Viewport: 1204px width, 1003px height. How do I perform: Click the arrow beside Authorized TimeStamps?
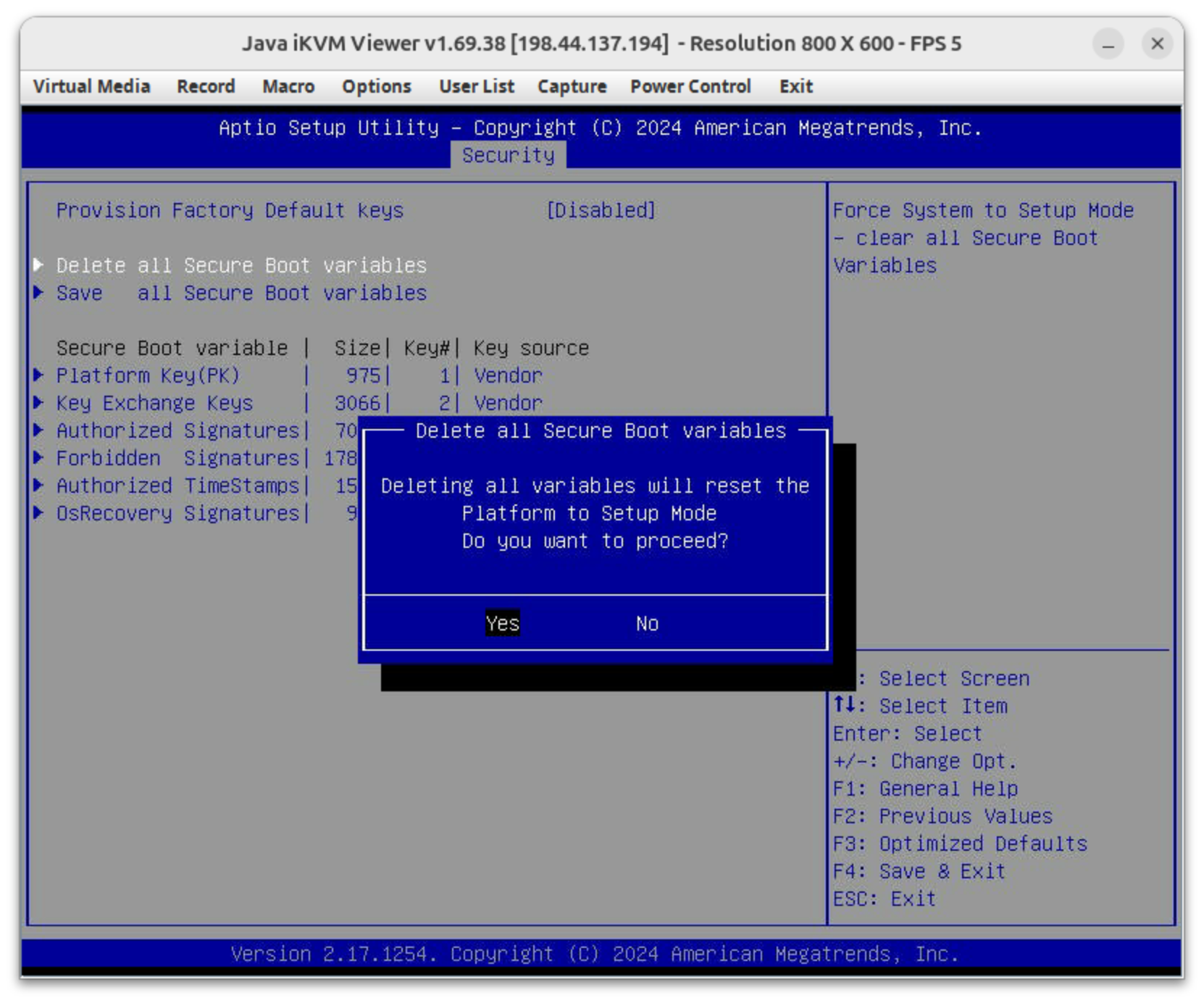click(x=38, y=486)
